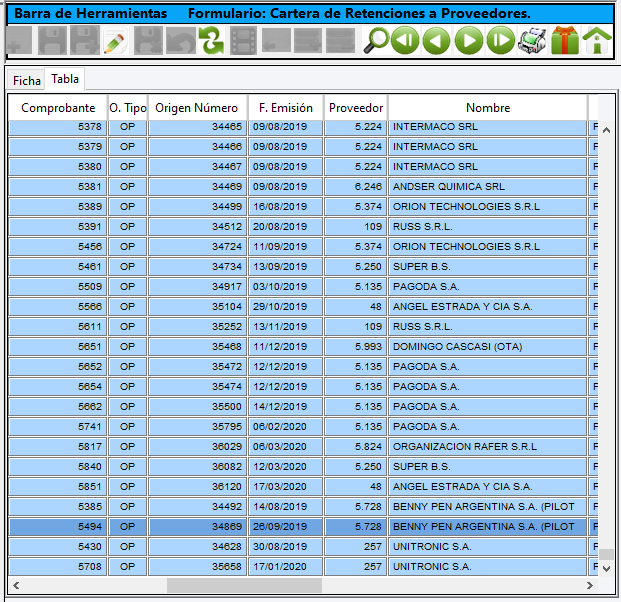Click the greyed stacked rows icon
Screen dimensions: 621x602
click(x=340, y=40)
